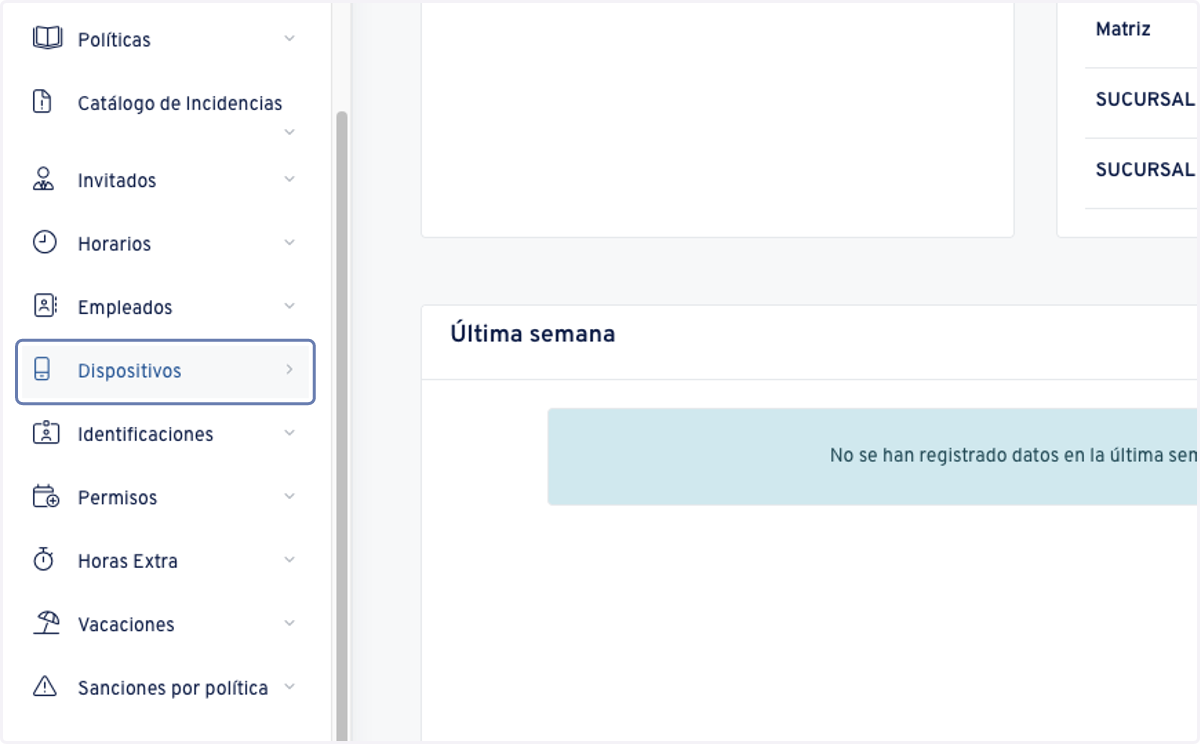
Task: Click the Sanciones por política warning icon
Action: point(45,686)
